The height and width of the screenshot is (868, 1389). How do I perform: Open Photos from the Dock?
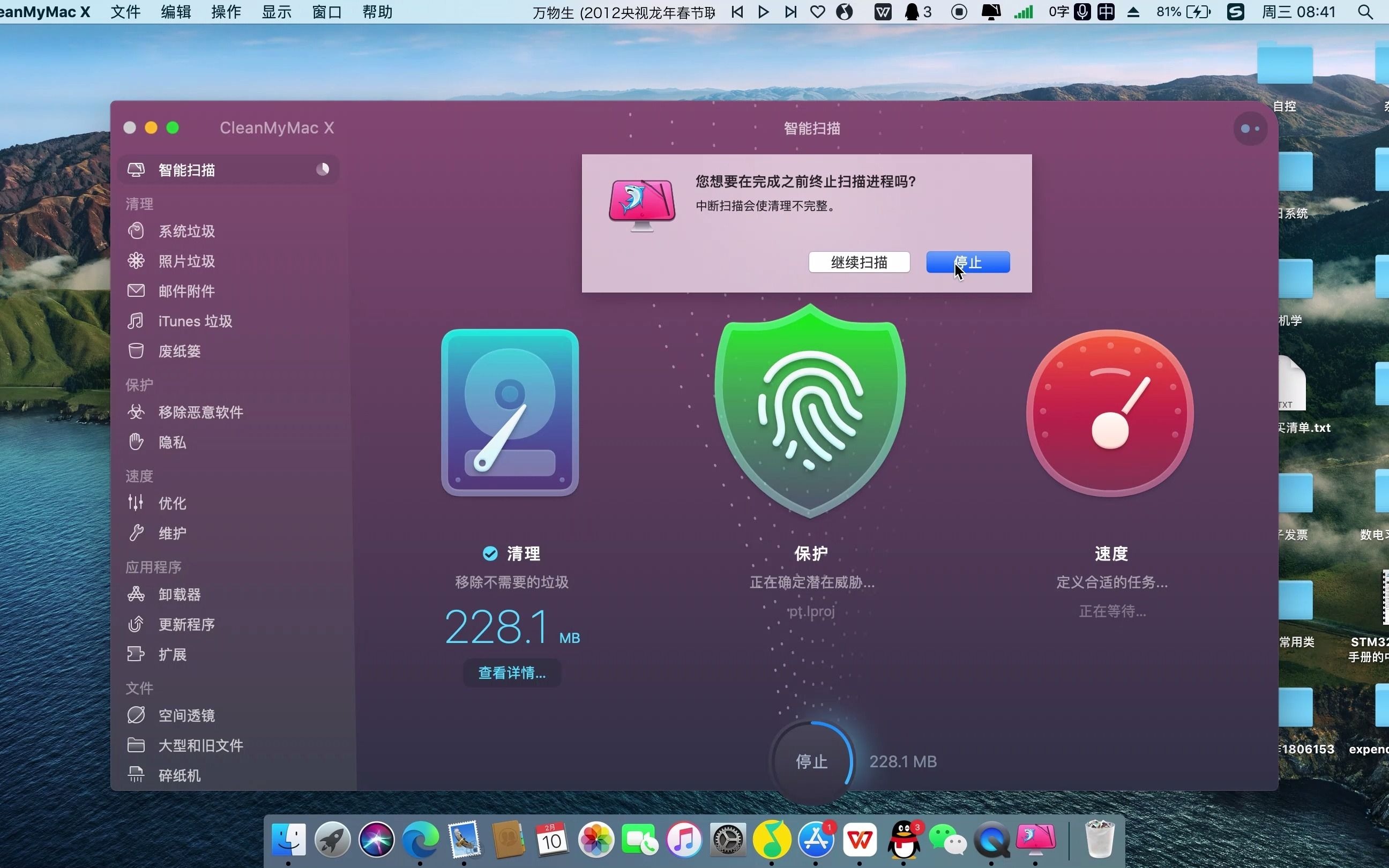click(x=596, y=839)
